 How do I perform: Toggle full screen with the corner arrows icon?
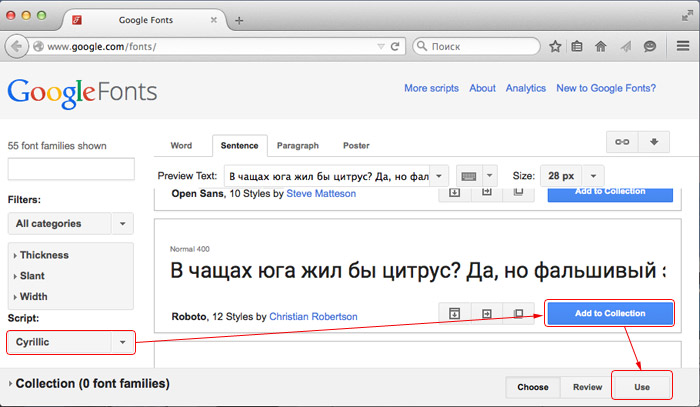pyautogui.click(x=687, y=16)
